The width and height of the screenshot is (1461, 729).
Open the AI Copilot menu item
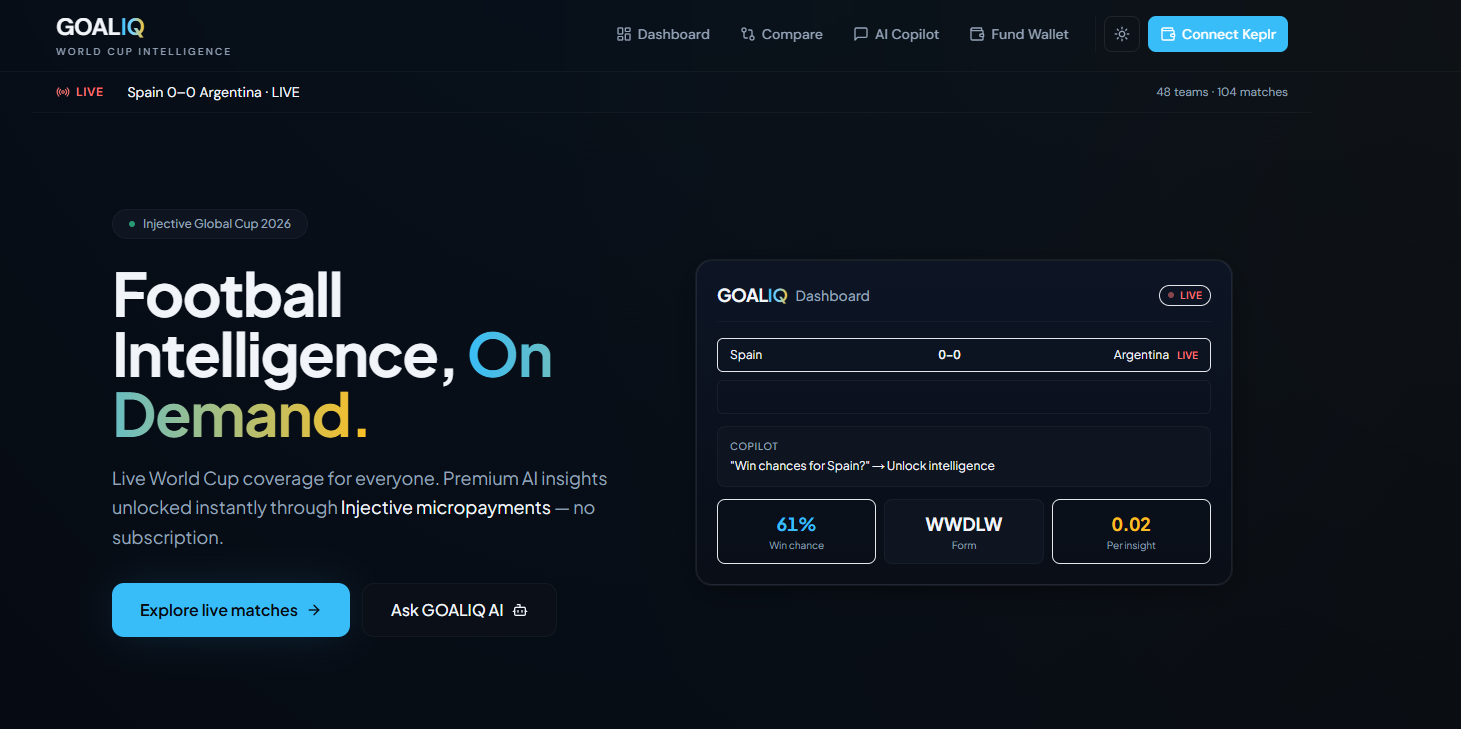click(x=897, y=34)
